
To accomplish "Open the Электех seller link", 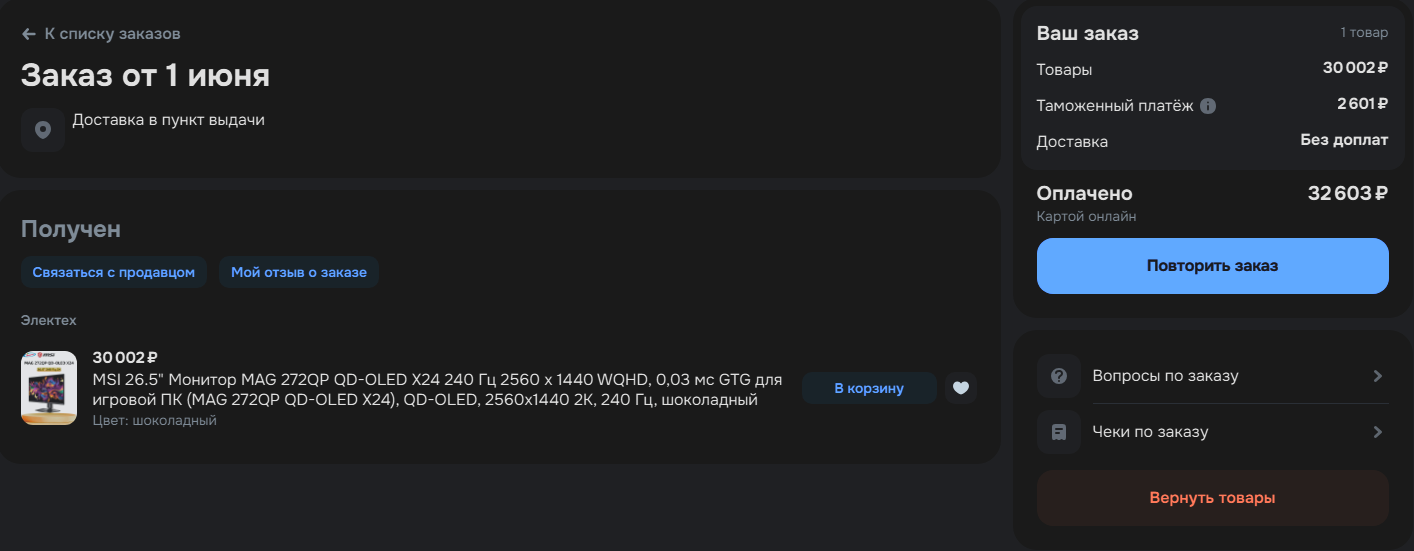I will coord(49,320).
